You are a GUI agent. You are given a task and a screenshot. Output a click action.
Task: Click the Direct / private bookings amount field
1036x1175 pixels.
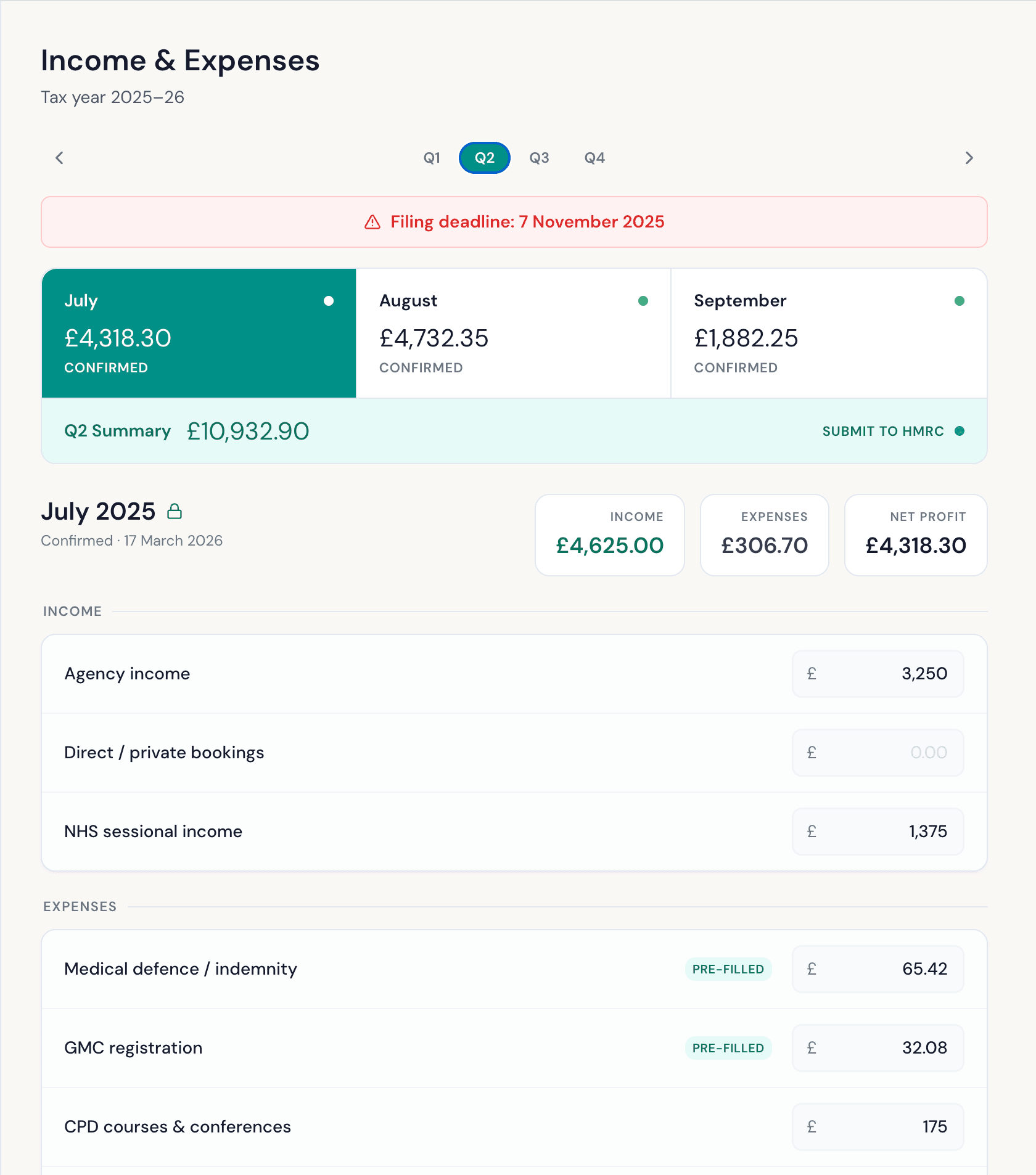[x=878, y=752]
